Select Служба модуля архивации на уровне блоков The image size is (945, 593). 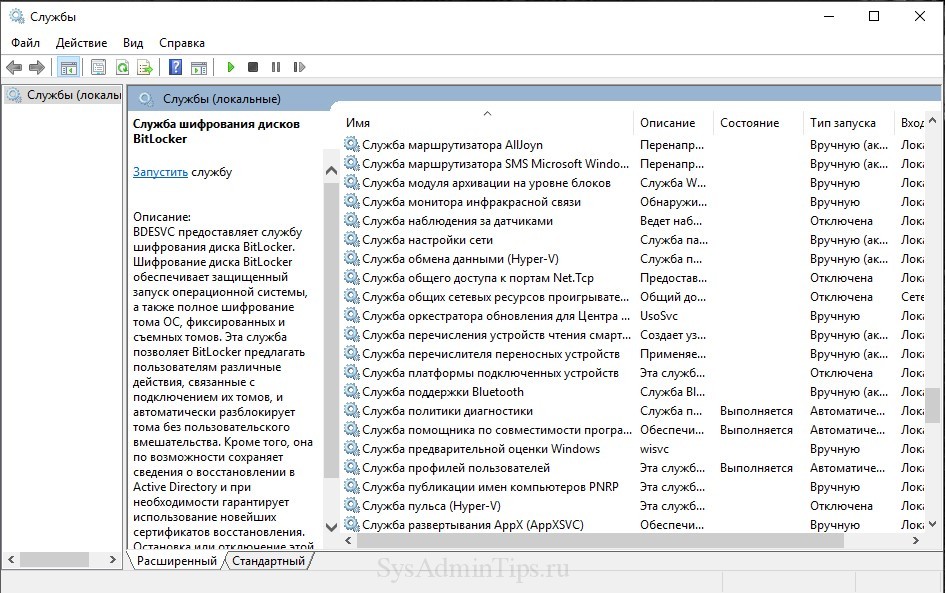[486, 183]
